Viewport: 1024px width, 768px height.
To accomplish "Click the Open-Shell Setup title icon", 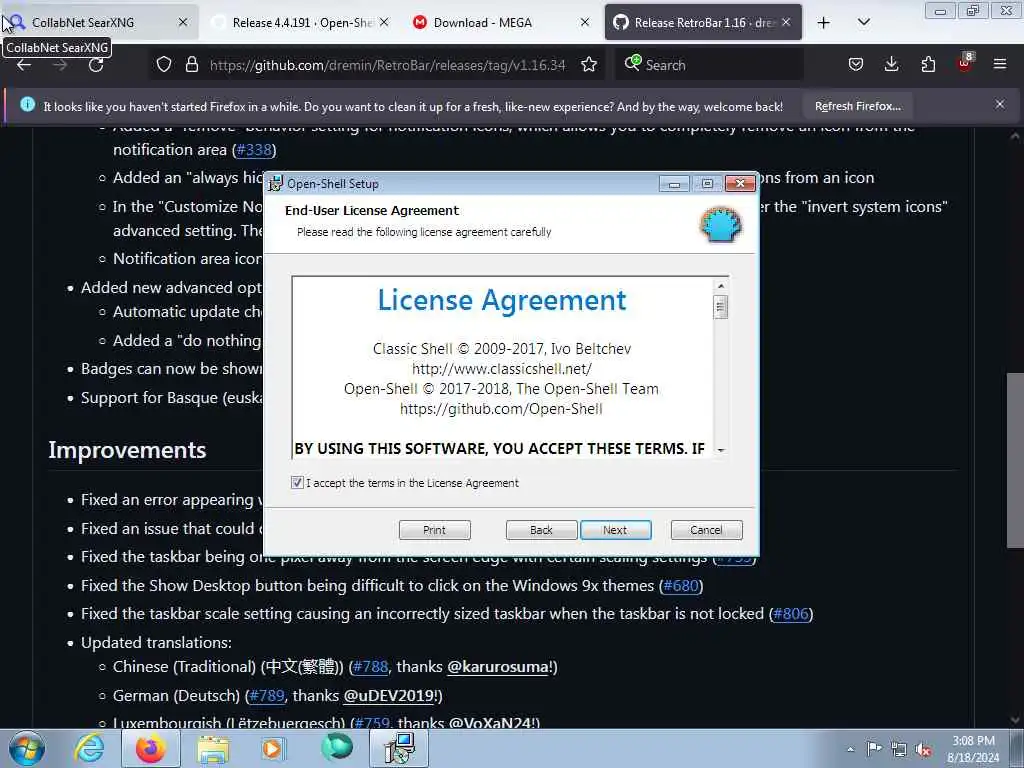I will 276,184.
